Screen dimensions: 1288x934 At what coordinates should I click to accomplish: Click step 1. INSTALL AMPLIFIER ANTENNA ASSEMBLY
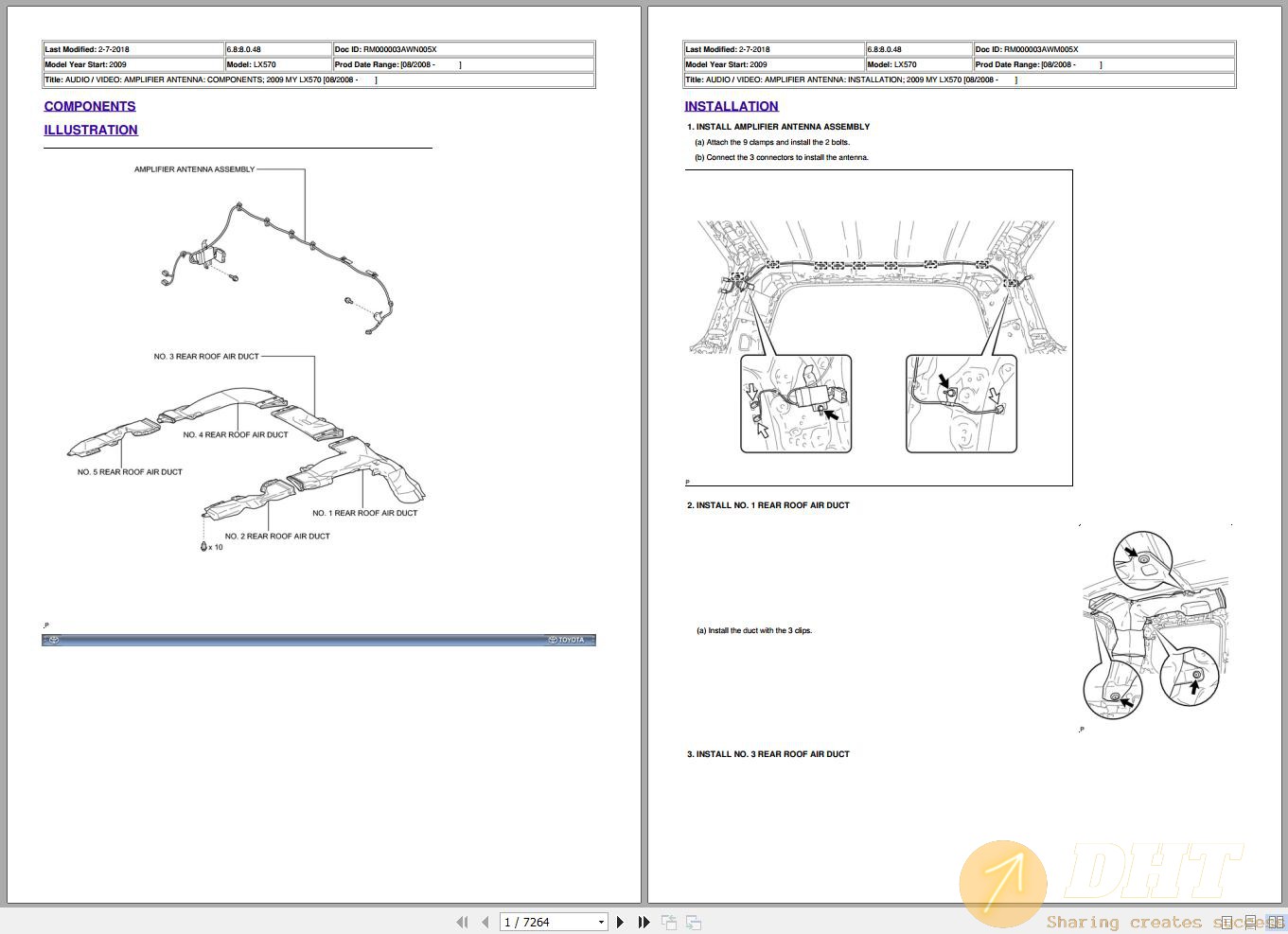778,127
